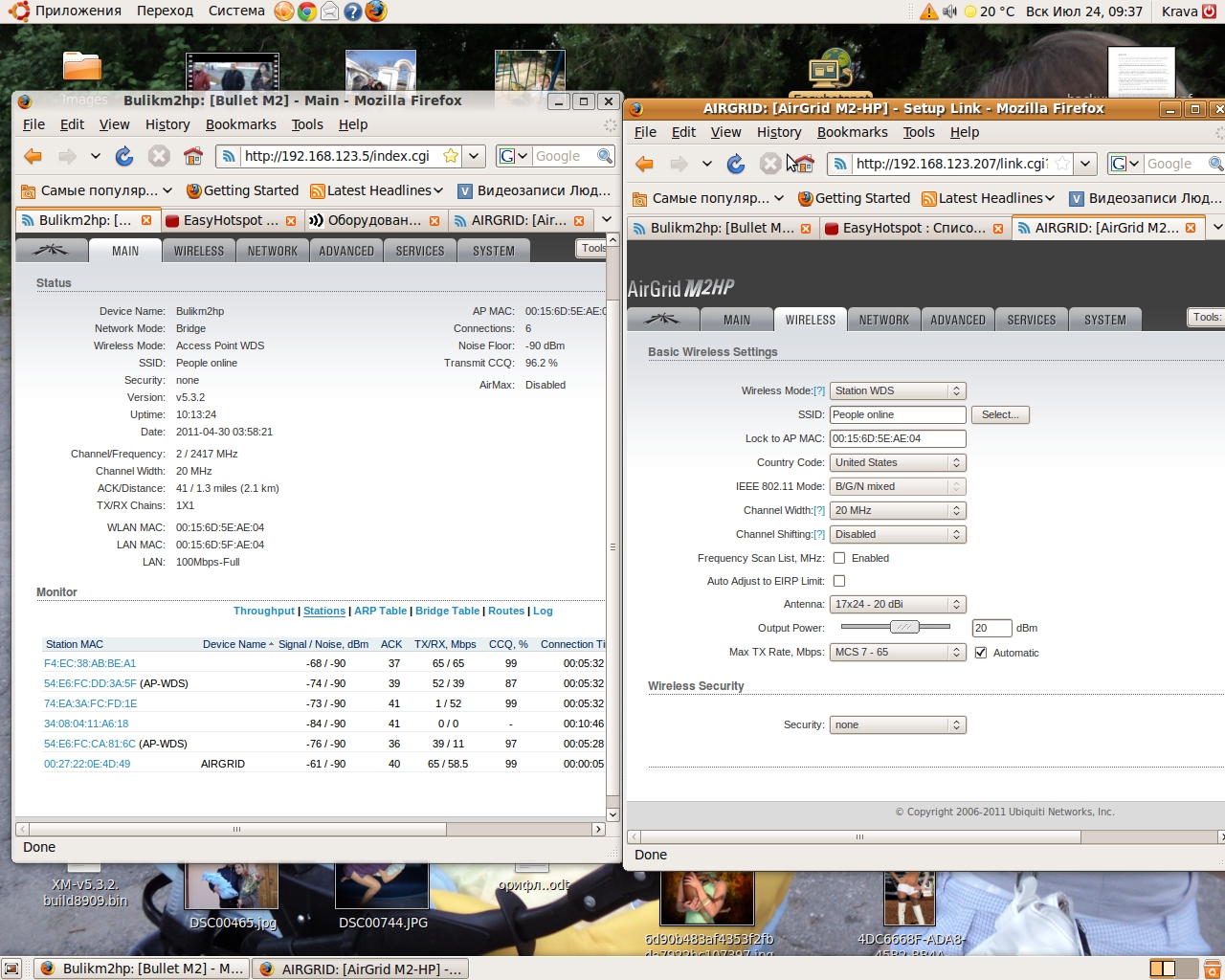Click the Output Power slider handle
The width and height of the screenshot is (1225, 980).
(904, 627)
